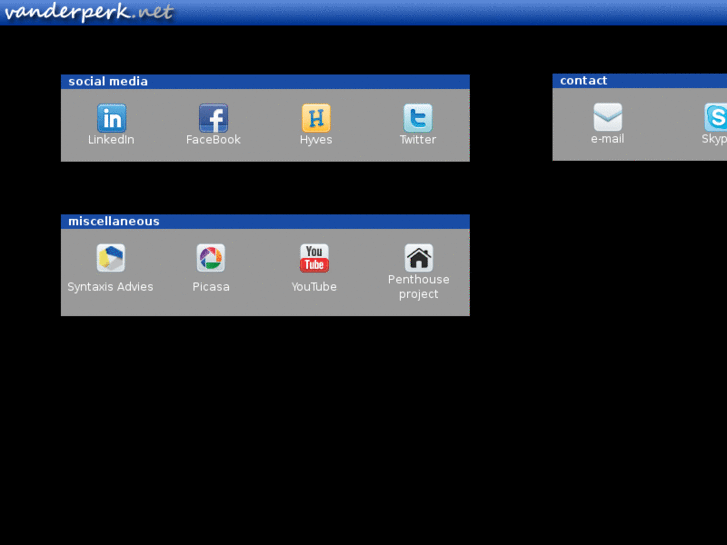Open the e-mail envelope icon
This screenshot has width=727, height=545.
click(608, 117)
